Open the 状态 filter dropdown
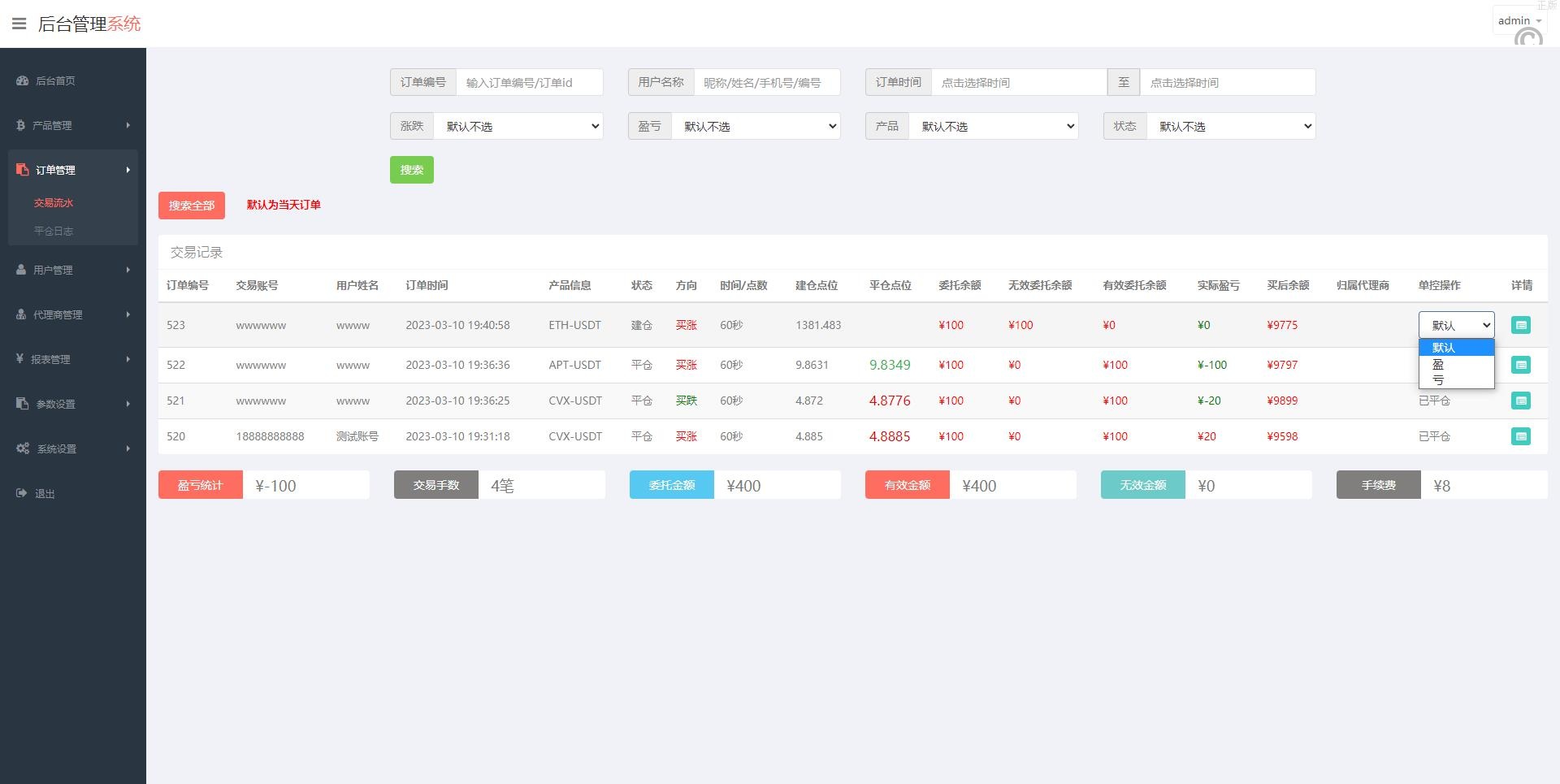Viewport: 1560px width, 784px height. point(1230,126)
